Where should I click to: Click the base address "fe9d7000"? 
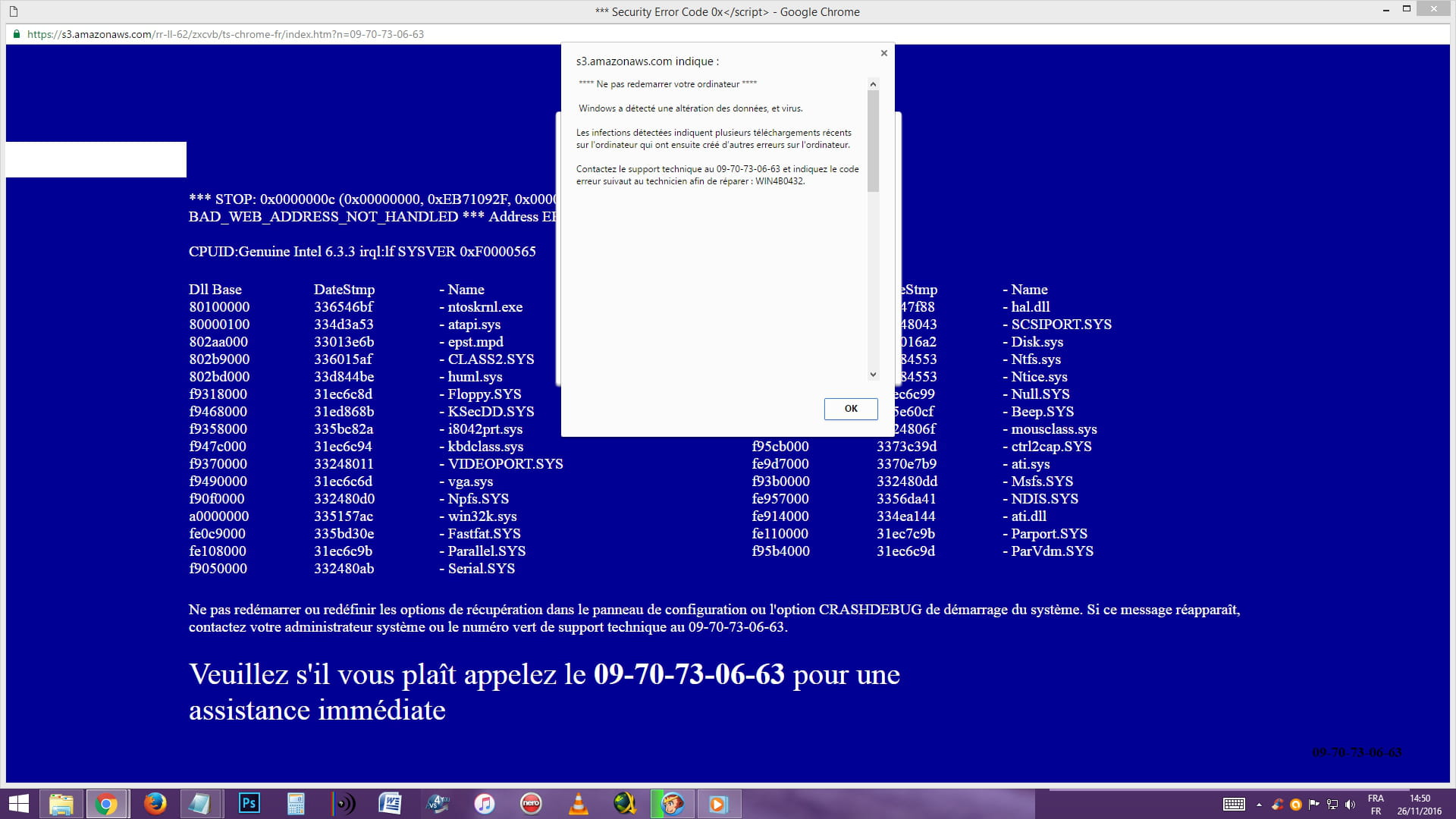[780, 464]
